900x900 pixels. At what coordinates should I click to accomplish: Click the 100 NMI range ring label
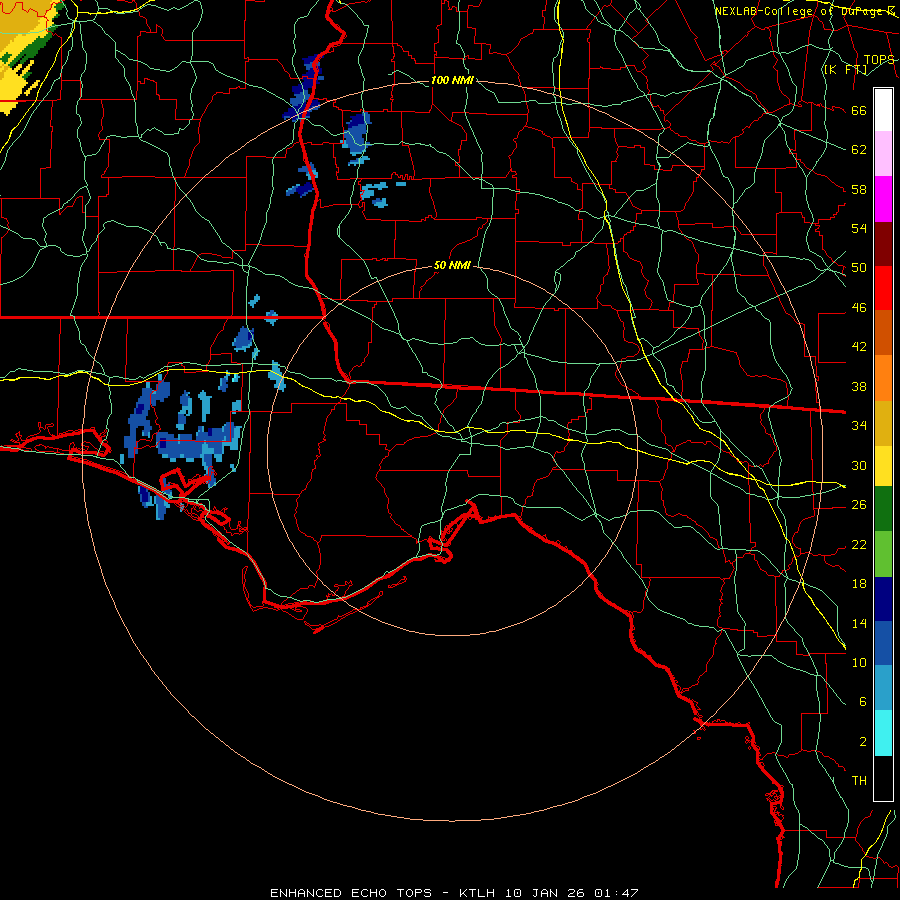point(452,80)
